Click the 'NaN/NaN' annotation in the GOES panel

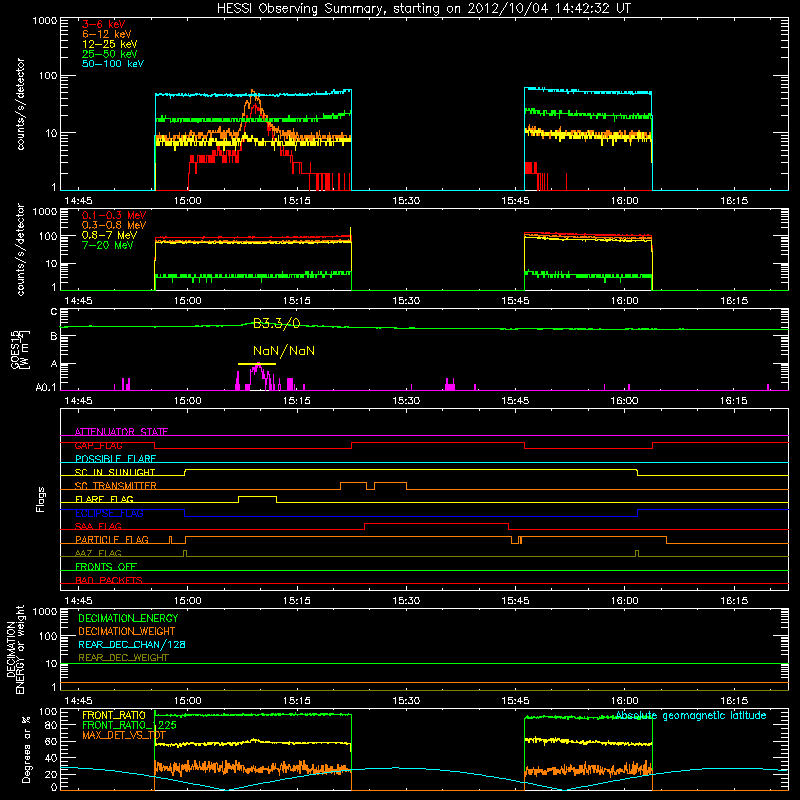point(284,351)
